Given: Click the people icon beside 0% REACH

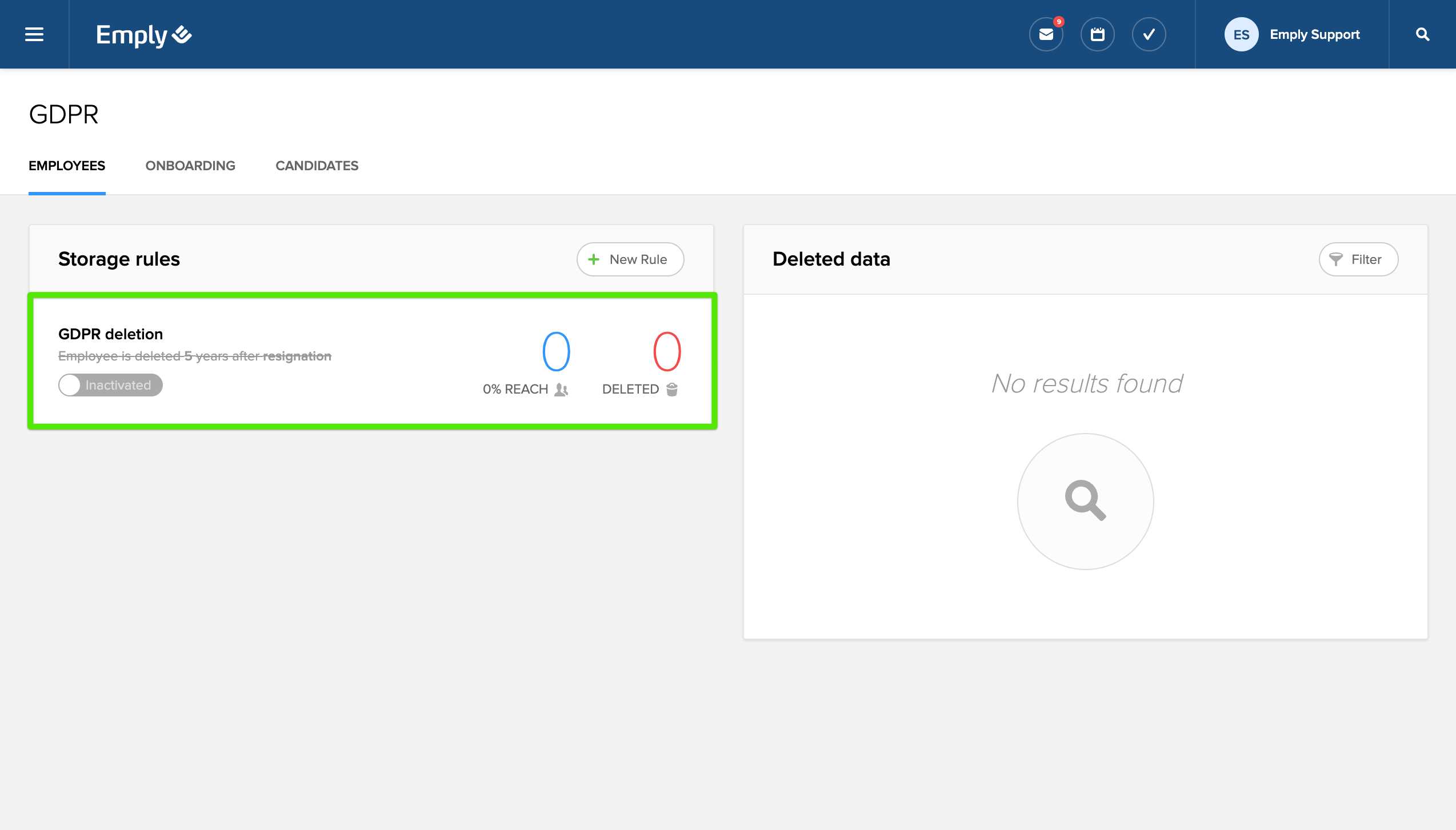Looking at the screenshot, I should point(562,390).
